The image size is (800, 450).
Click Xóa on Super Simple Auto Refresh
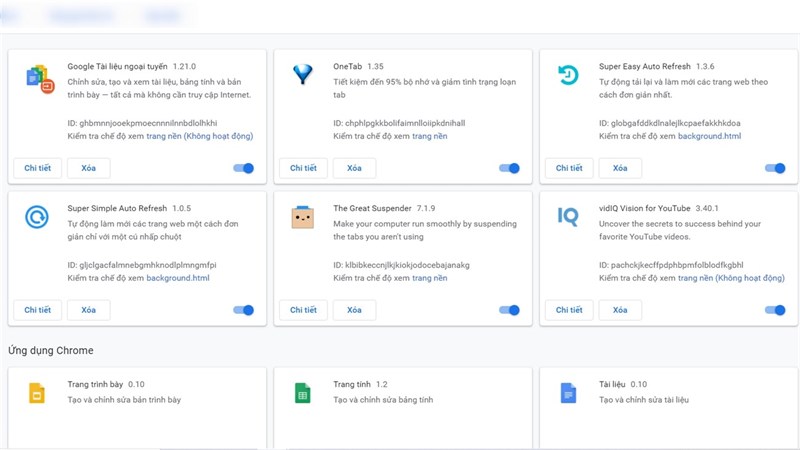(x=88, y=310)
